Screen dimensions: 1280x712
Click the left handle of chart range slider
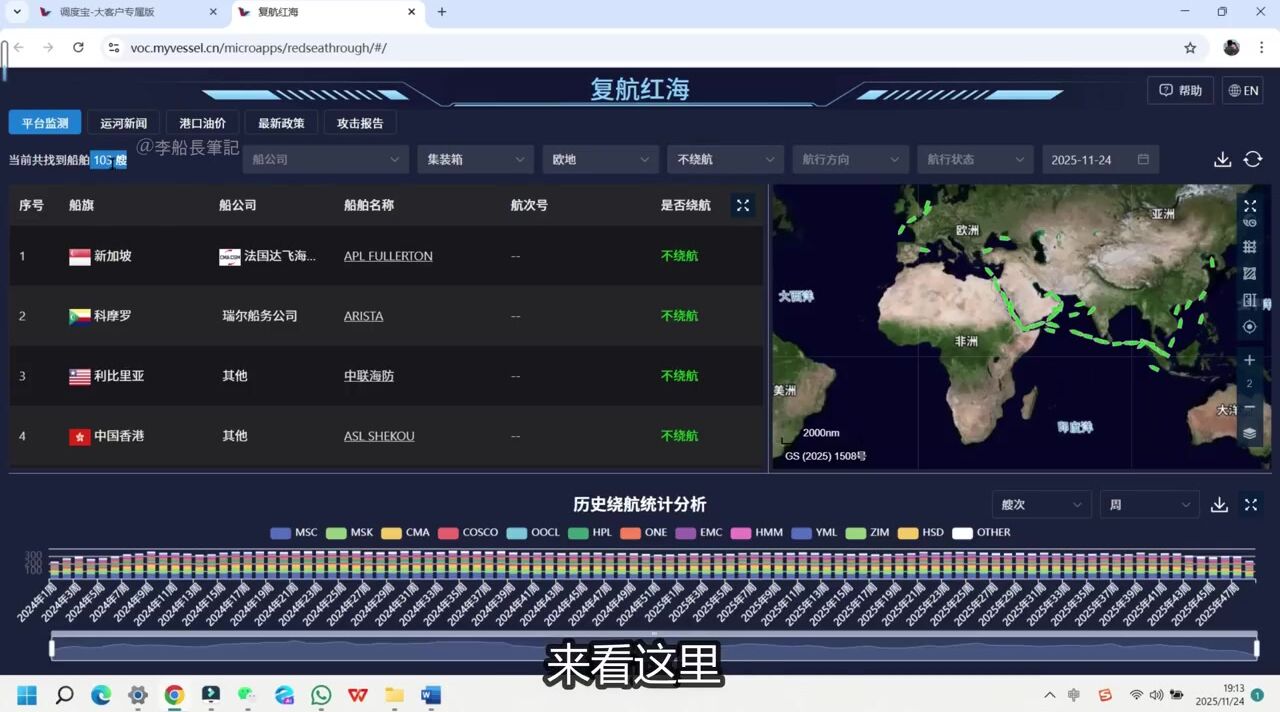pos(52,648)
